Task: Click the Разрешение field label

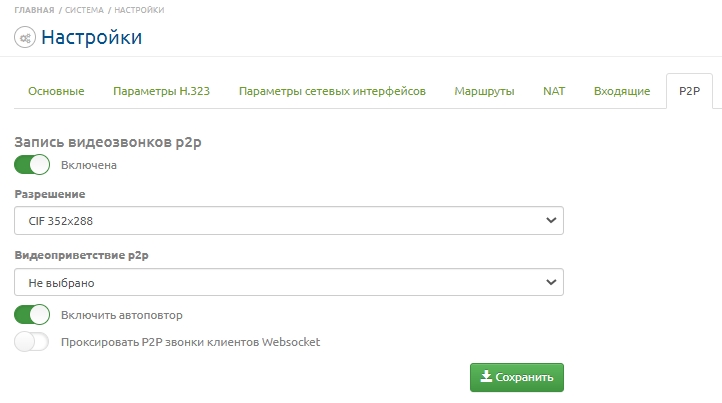Action: pos(50,194)
